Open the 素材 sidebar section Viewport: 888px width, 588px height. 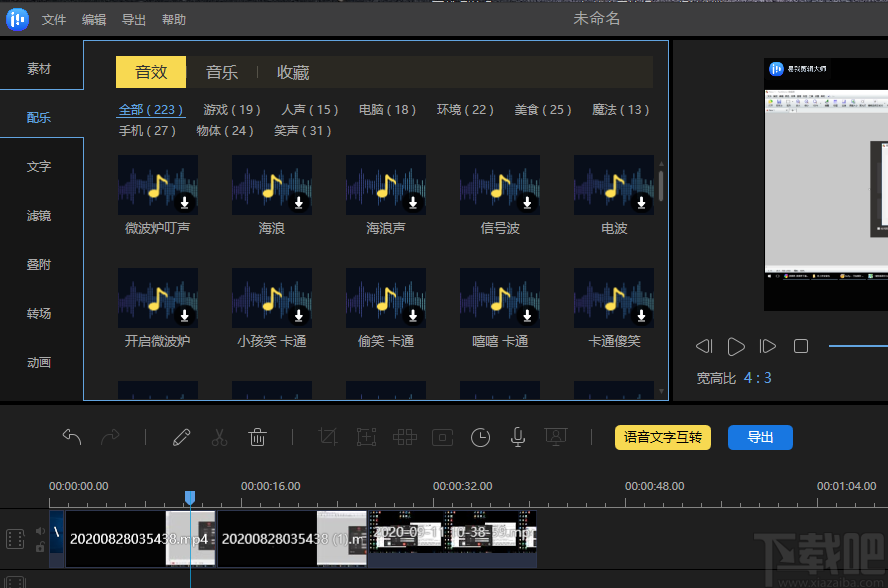coord(39,69)
